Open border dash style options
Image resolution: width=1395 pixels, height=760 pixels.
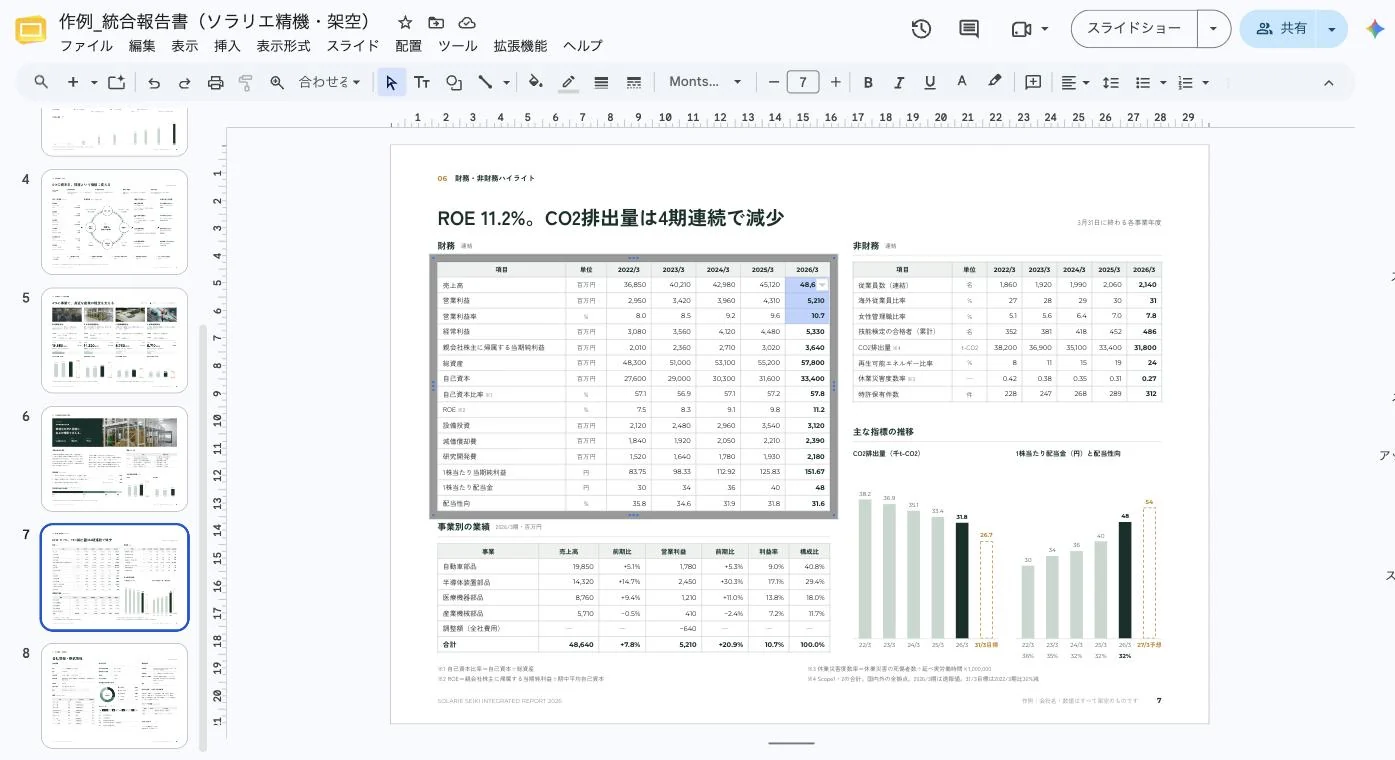633,82
